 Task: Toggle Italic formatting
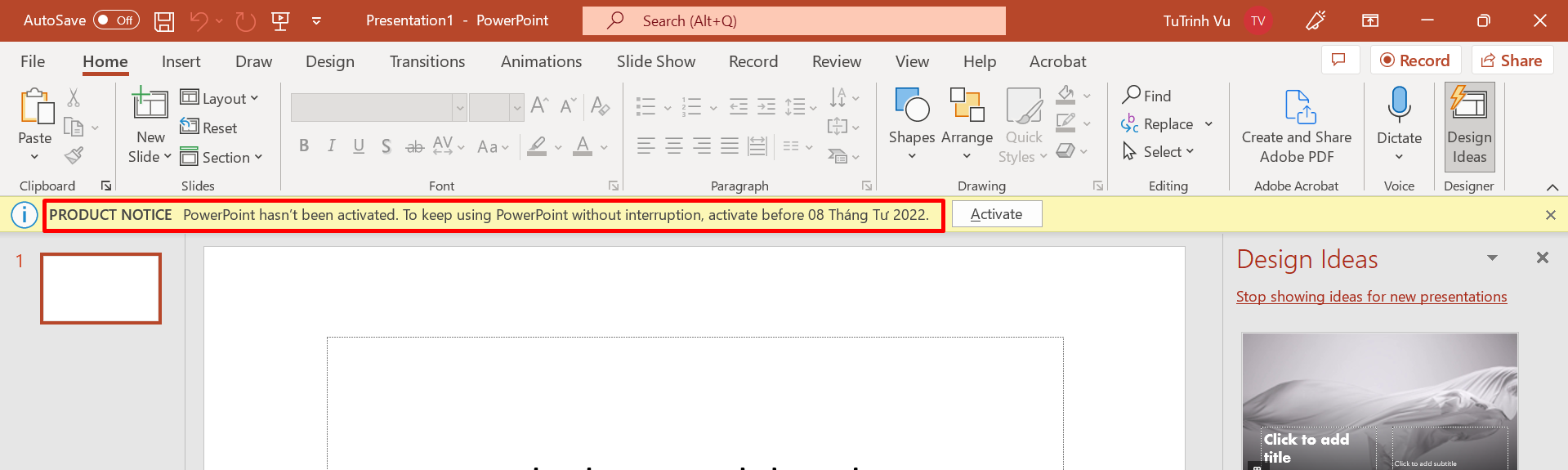click(331, 146)
